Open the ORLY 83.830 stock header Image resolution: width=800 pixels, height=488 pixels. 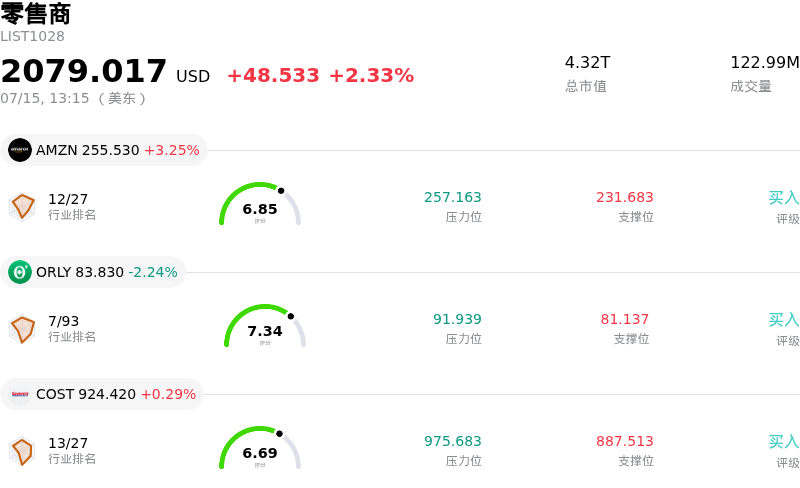(x=93, y=272)
